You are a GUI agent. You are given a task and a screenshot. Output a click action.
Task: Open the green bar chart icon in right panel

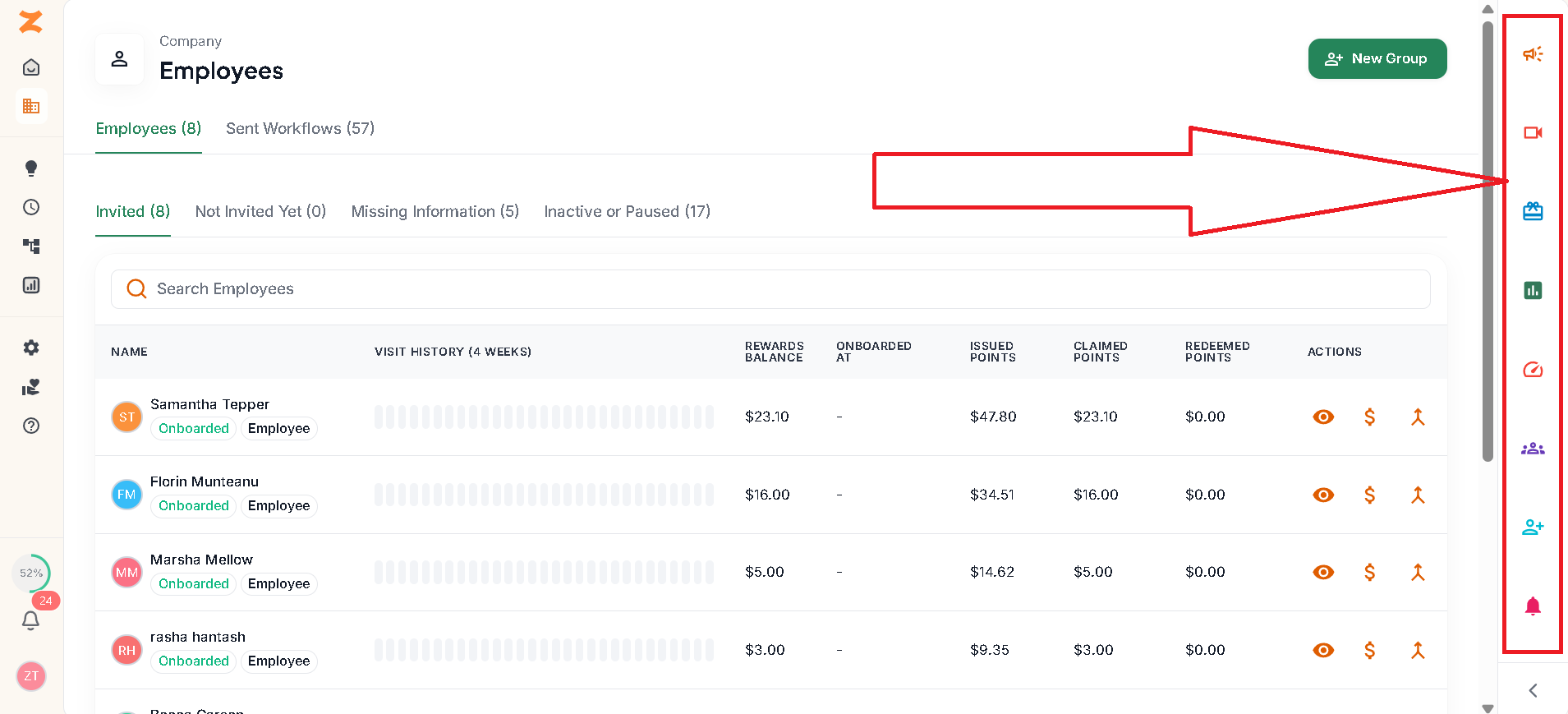[1533, 290]
